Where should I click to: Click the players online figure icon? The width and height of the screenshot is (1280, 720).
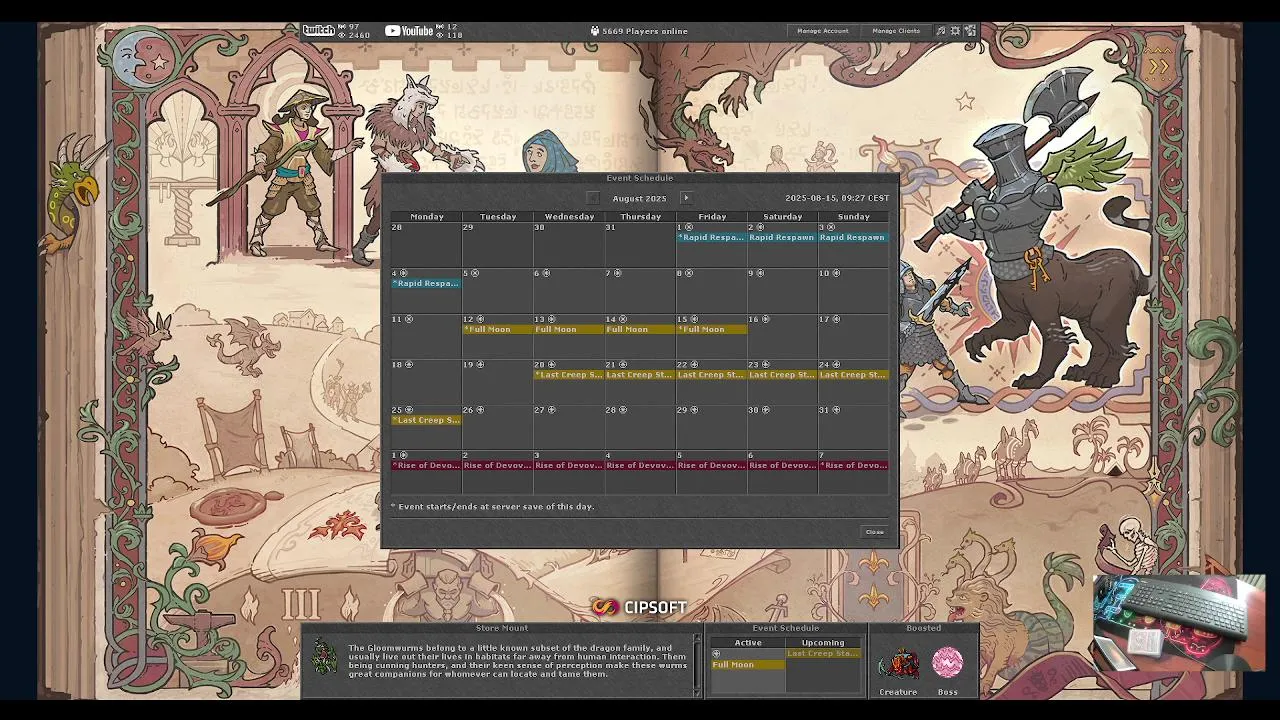595,31
